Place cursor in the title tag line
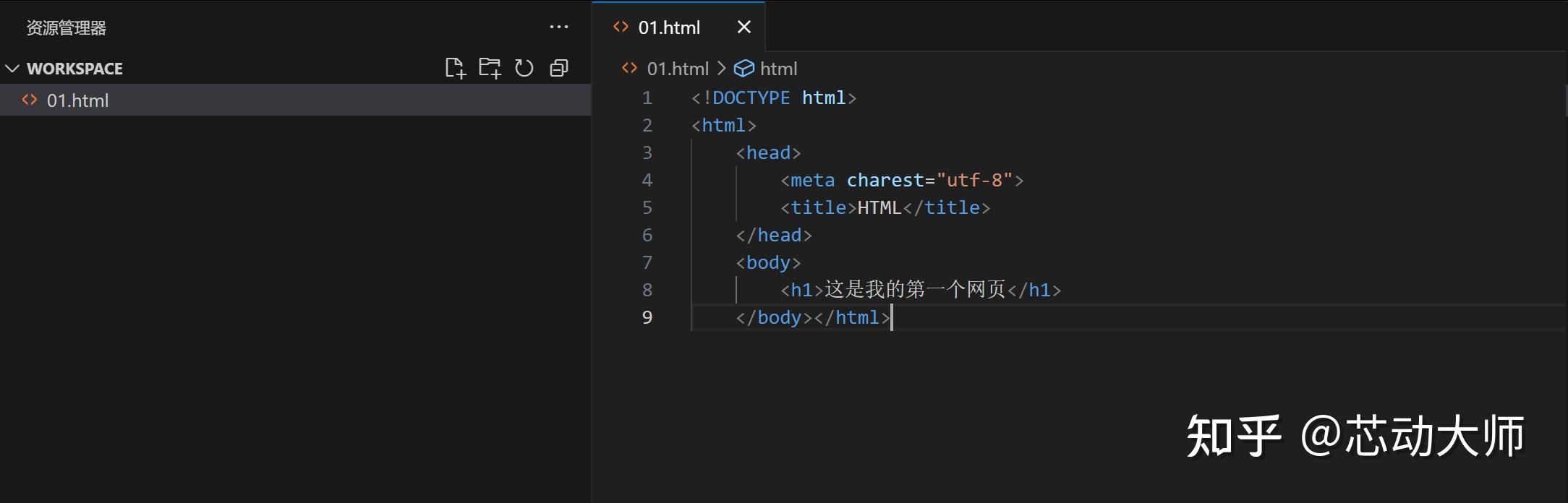1568x503 pixels. tap(885, 207)
